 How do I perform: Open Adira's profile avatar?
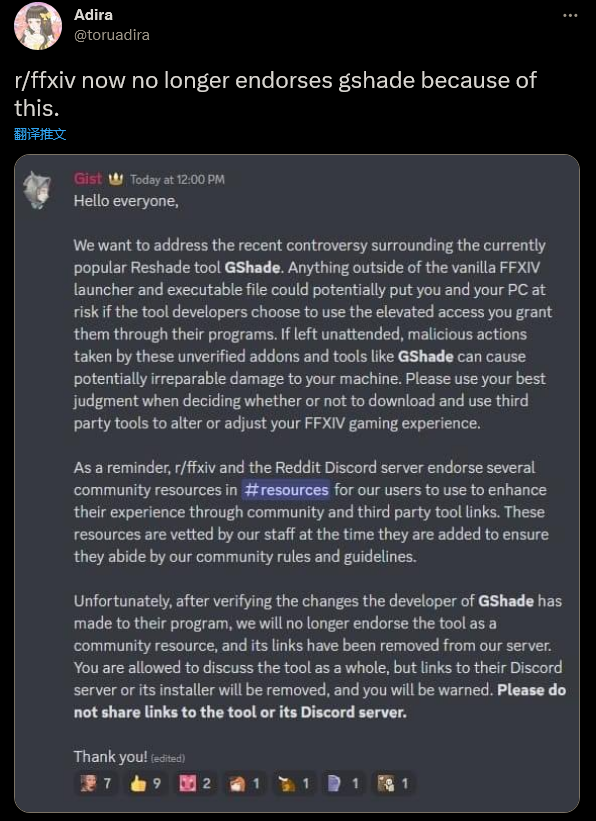click(x=38, y=26)
